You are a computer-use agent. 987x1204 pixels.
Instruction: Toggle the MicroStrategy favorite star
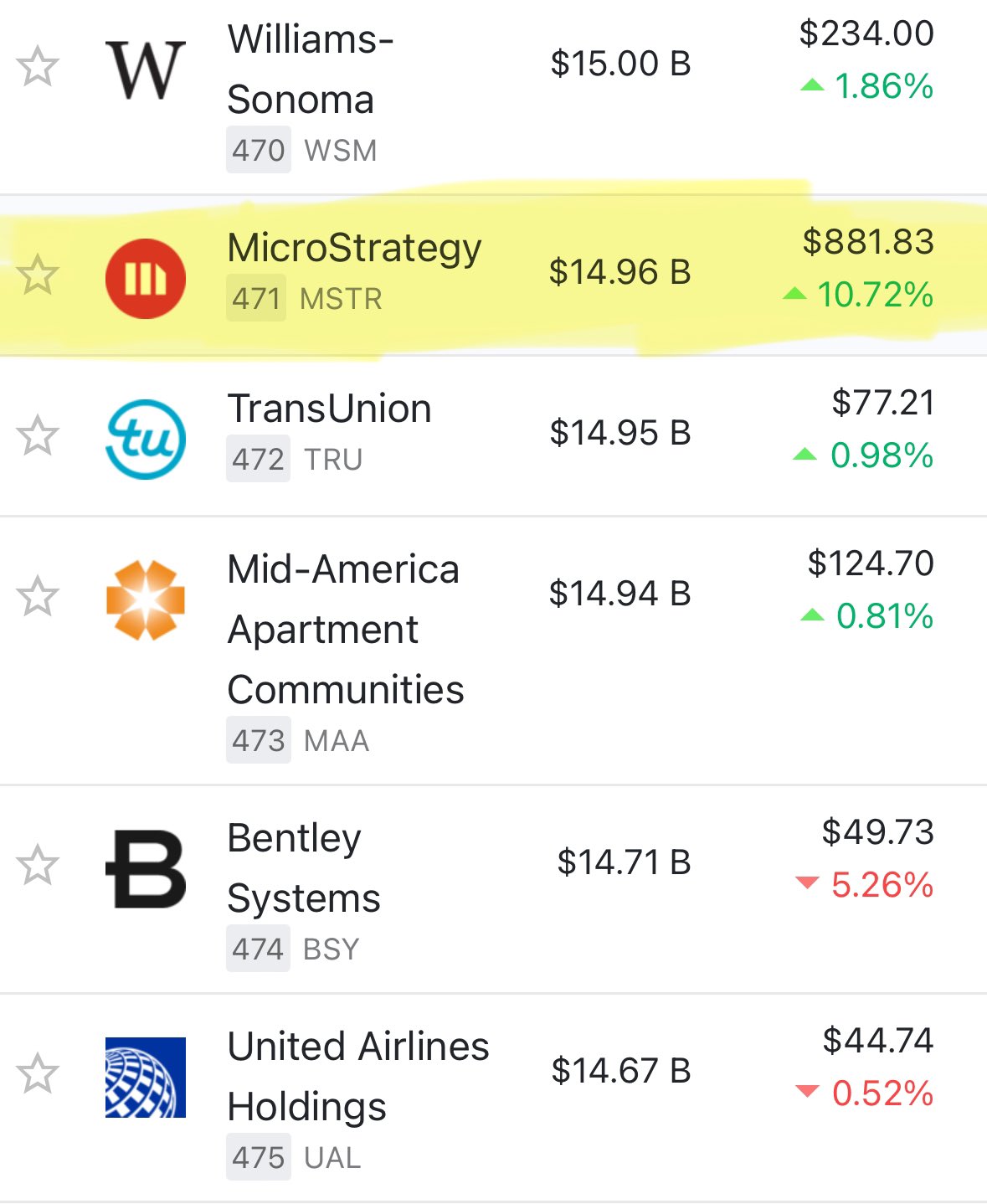pyautogui.click(x=38, y=275)
